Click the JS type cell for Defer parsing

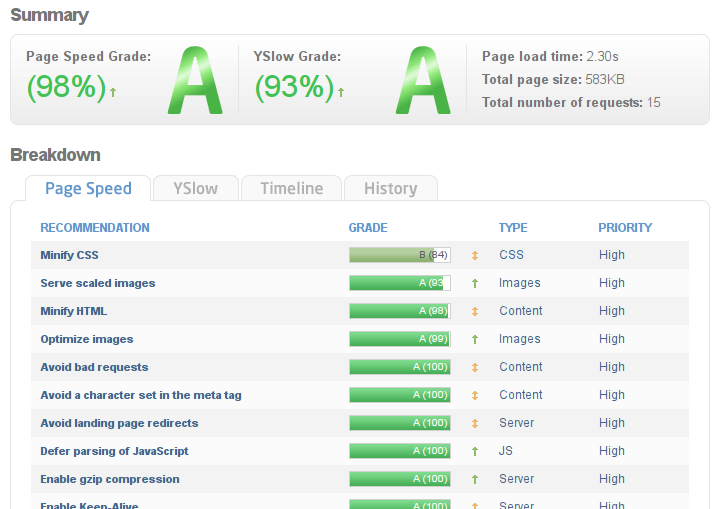tap(505, 451)
